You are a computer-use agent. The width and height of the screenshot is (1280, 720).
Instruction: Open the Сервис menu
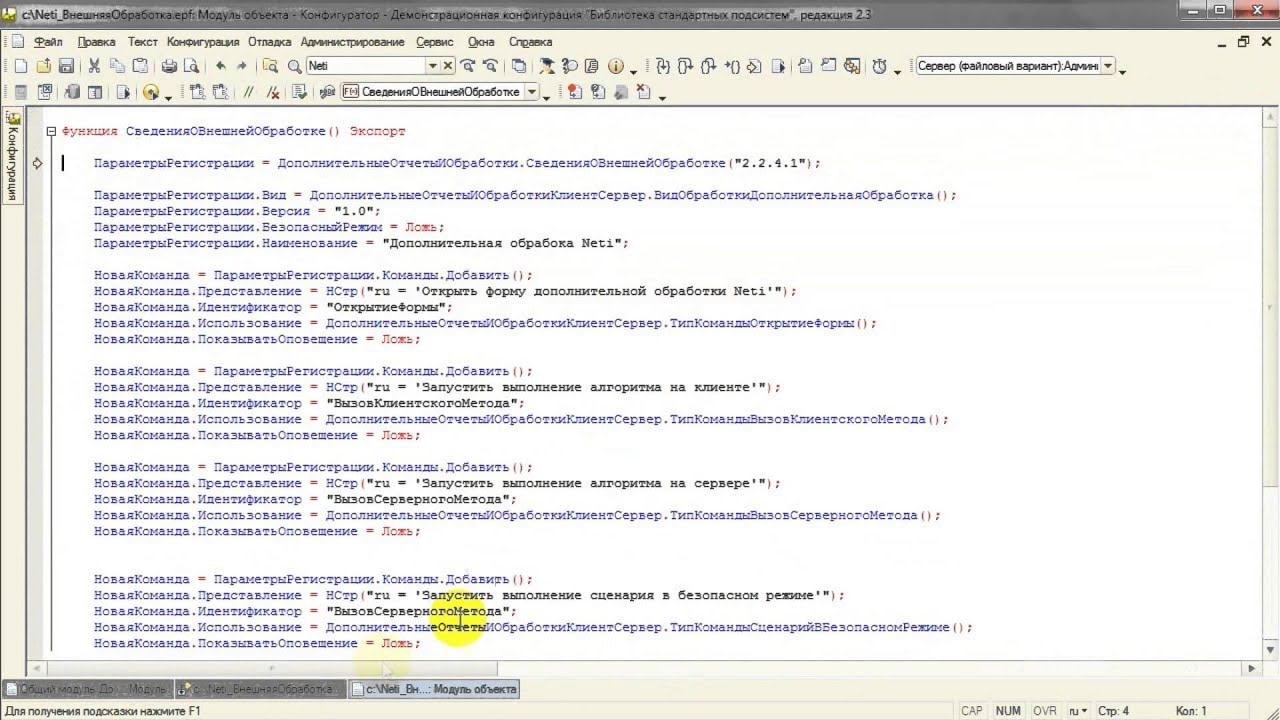(x=434, y=42)
